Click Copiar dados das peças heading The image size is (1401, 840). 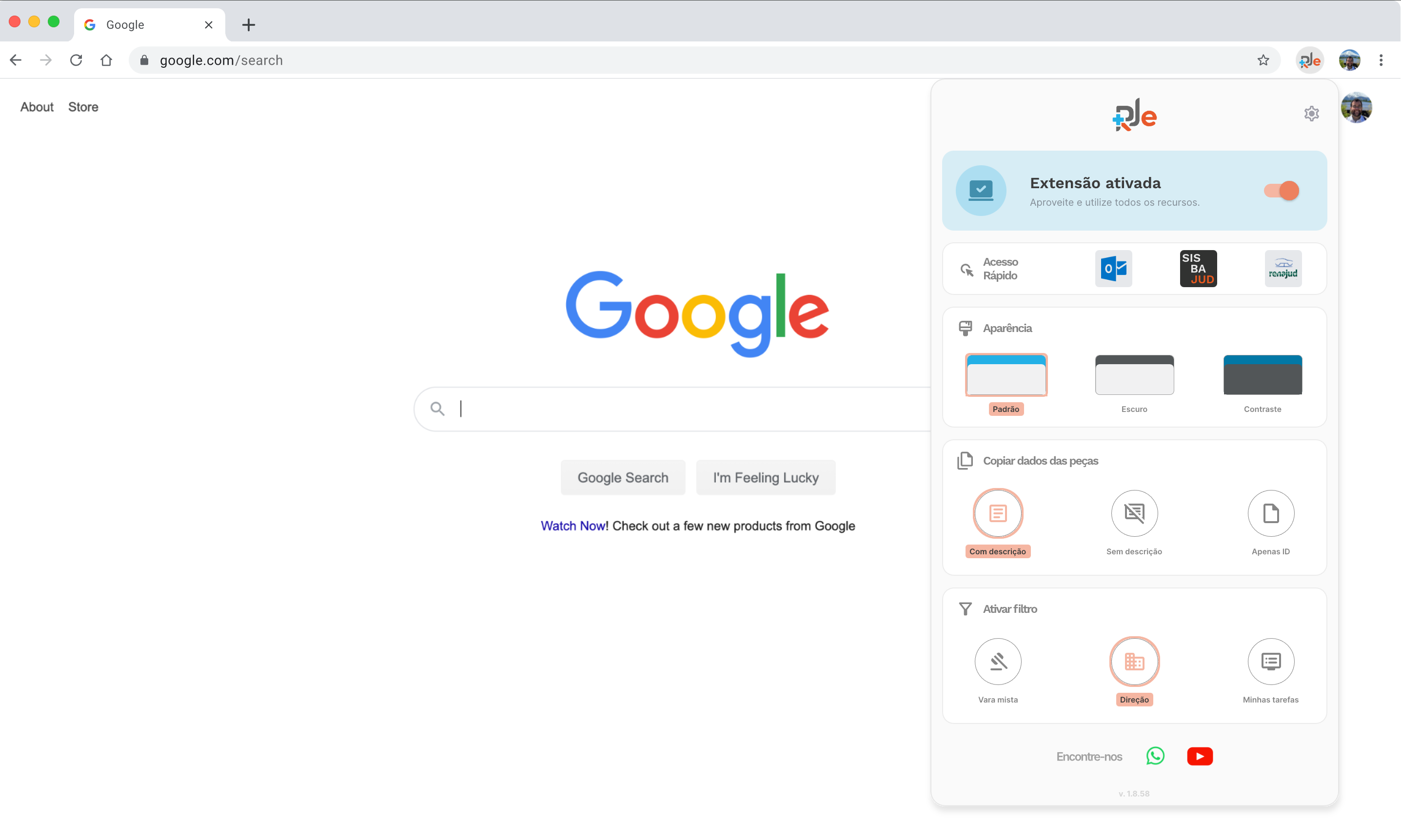tap(1041, 461)
